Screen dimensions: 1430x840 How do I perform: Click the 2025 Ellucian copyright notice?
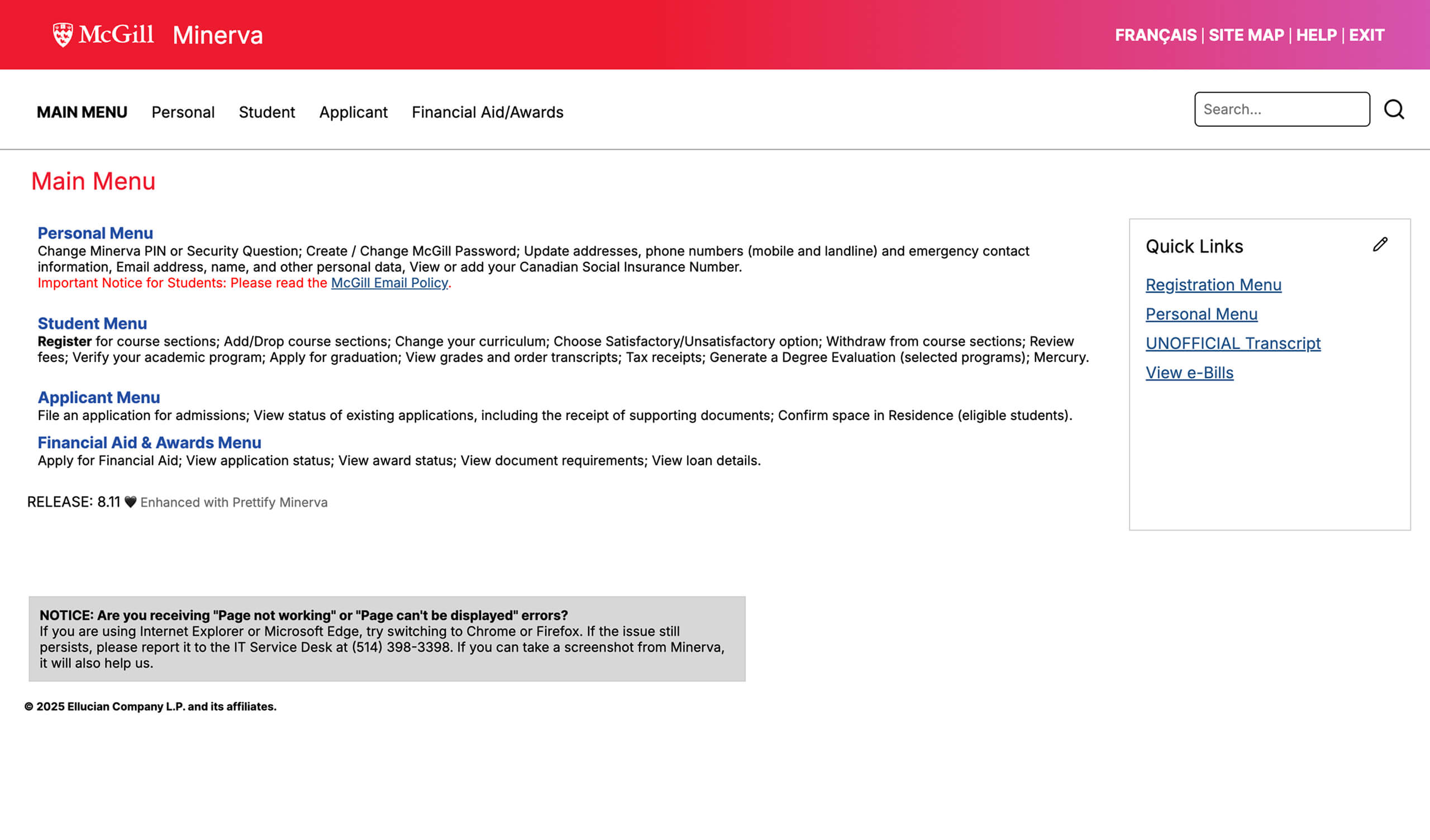(x=150, y=707)
